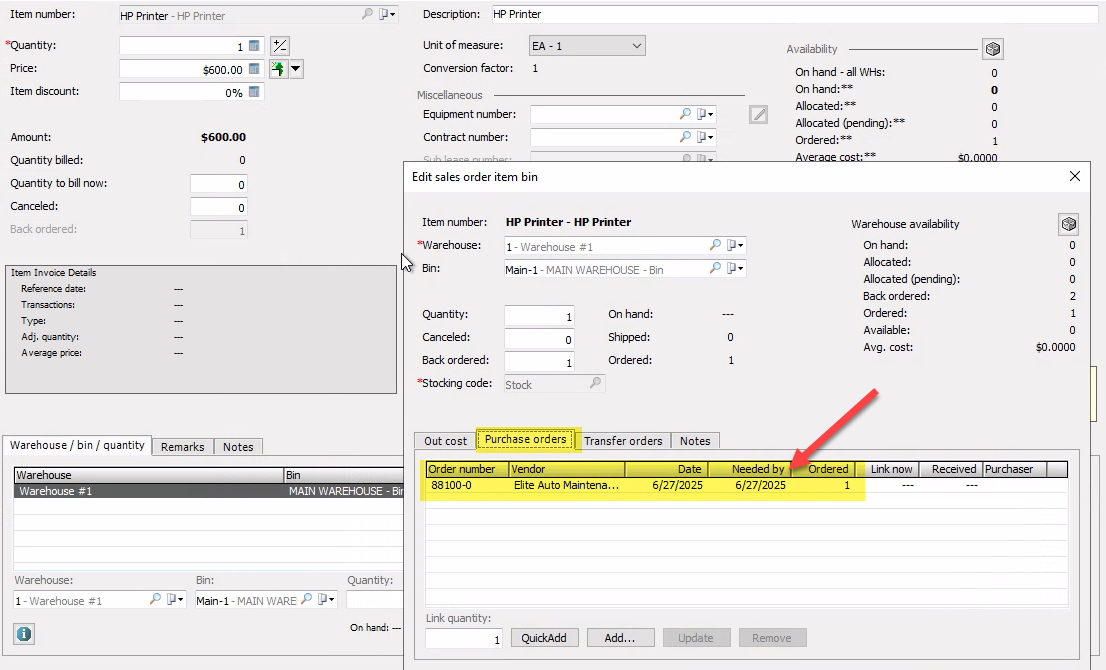
Task: Open the Quantity calculator icon
Action: click(x=254, y=46)
